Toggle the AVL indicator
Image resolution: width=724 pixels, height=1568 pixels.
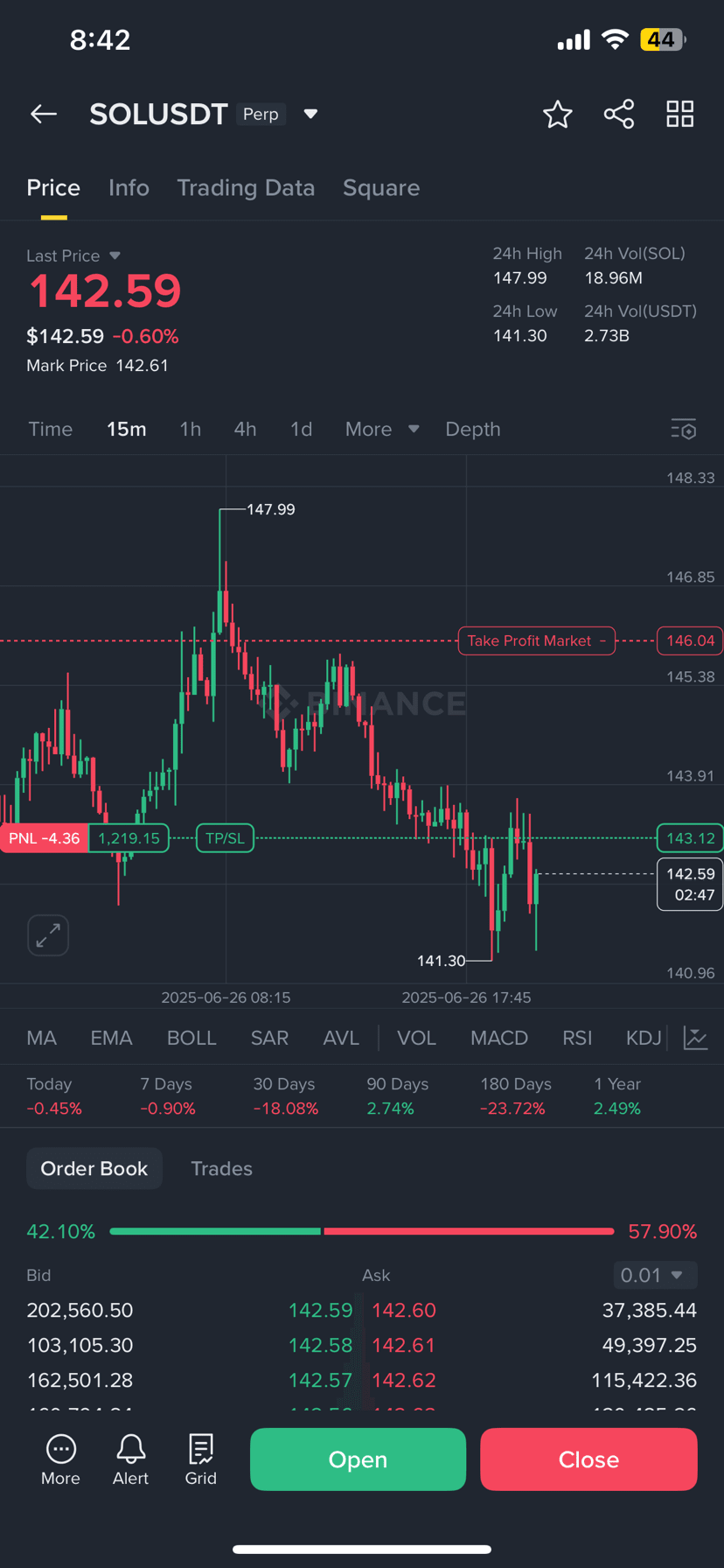point(341,1039)
